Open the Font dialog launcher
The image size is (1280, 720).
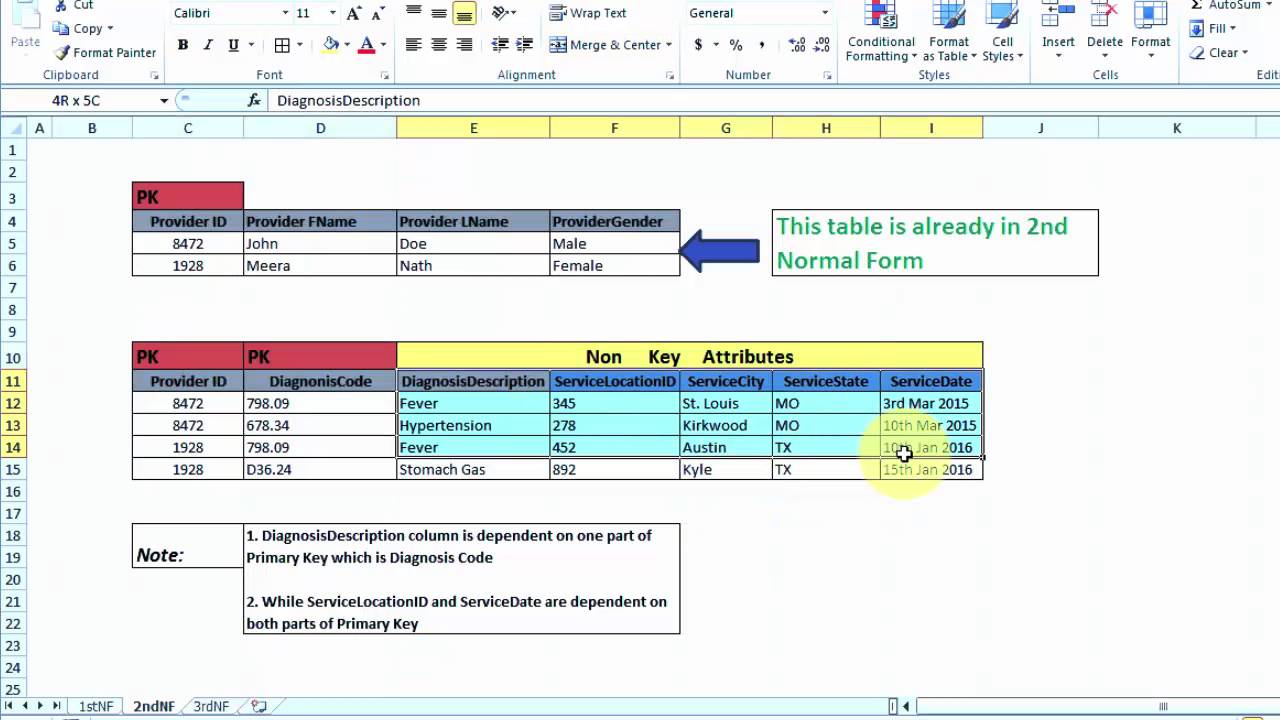385,76
